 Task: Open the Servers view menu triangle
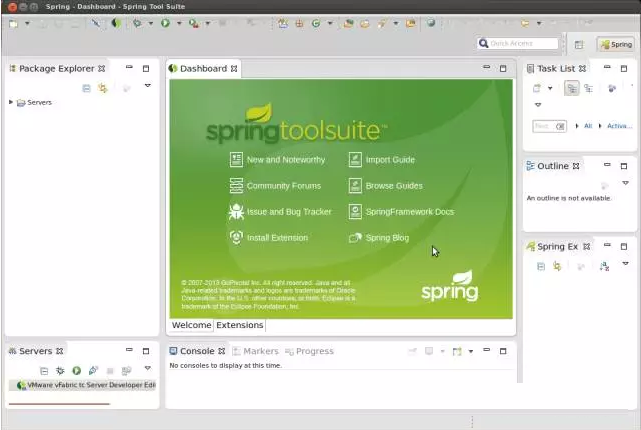(x=148, y=368)
